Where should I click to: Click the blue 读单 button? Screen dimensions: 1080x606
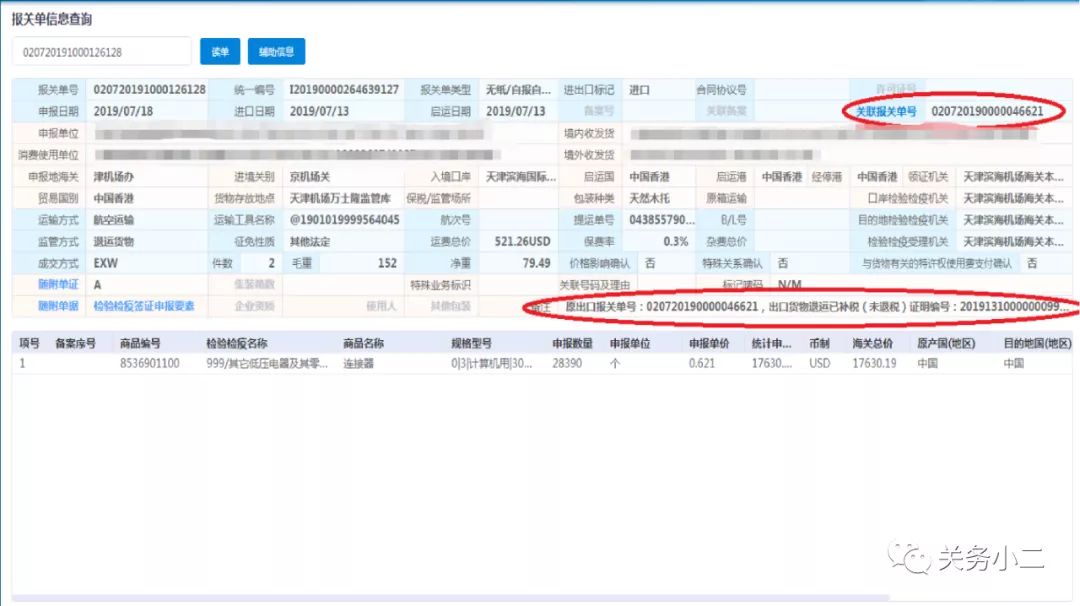[x=220, y=52]
